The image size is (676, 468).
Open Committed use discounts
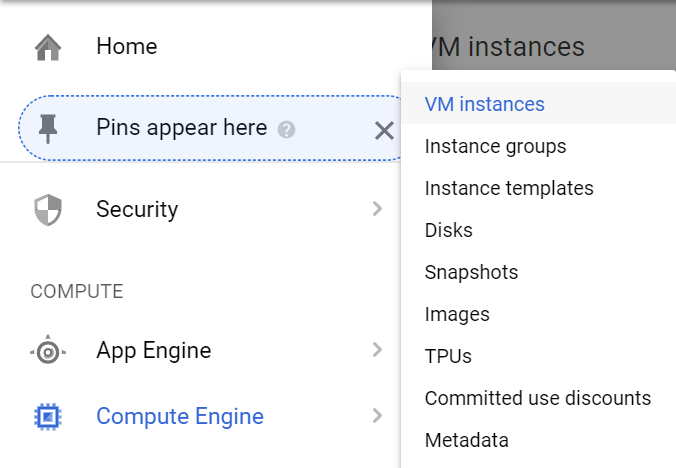coord(538,398)
